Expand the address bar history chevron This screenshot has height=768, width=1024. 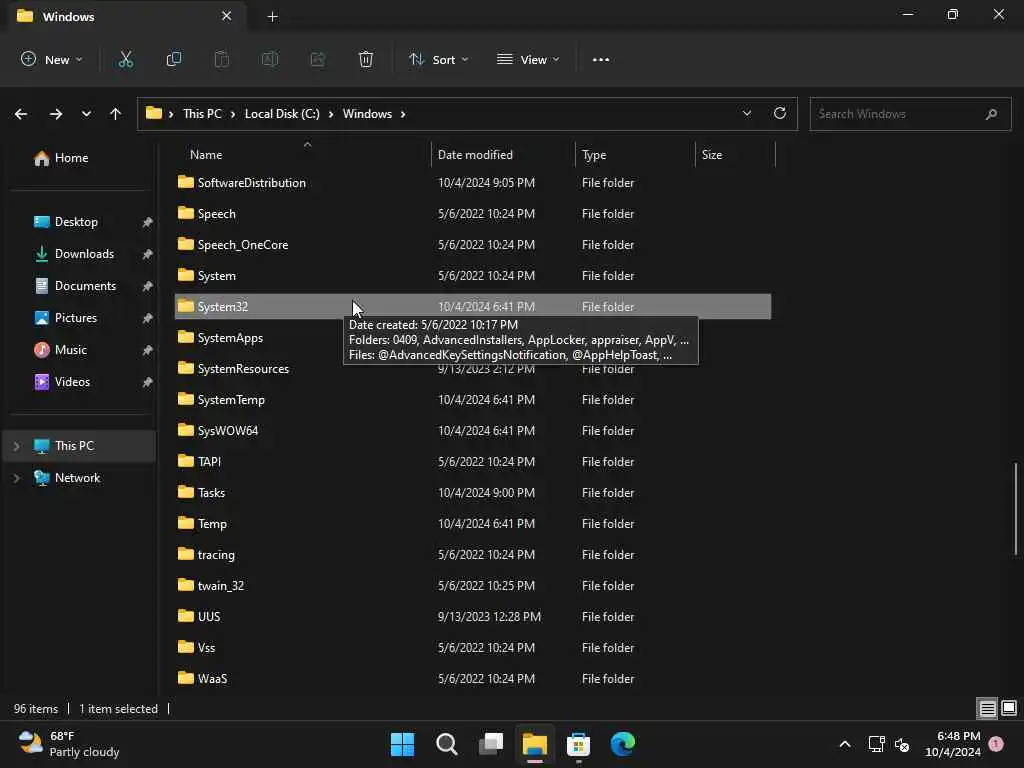click(x=746, y=113)
